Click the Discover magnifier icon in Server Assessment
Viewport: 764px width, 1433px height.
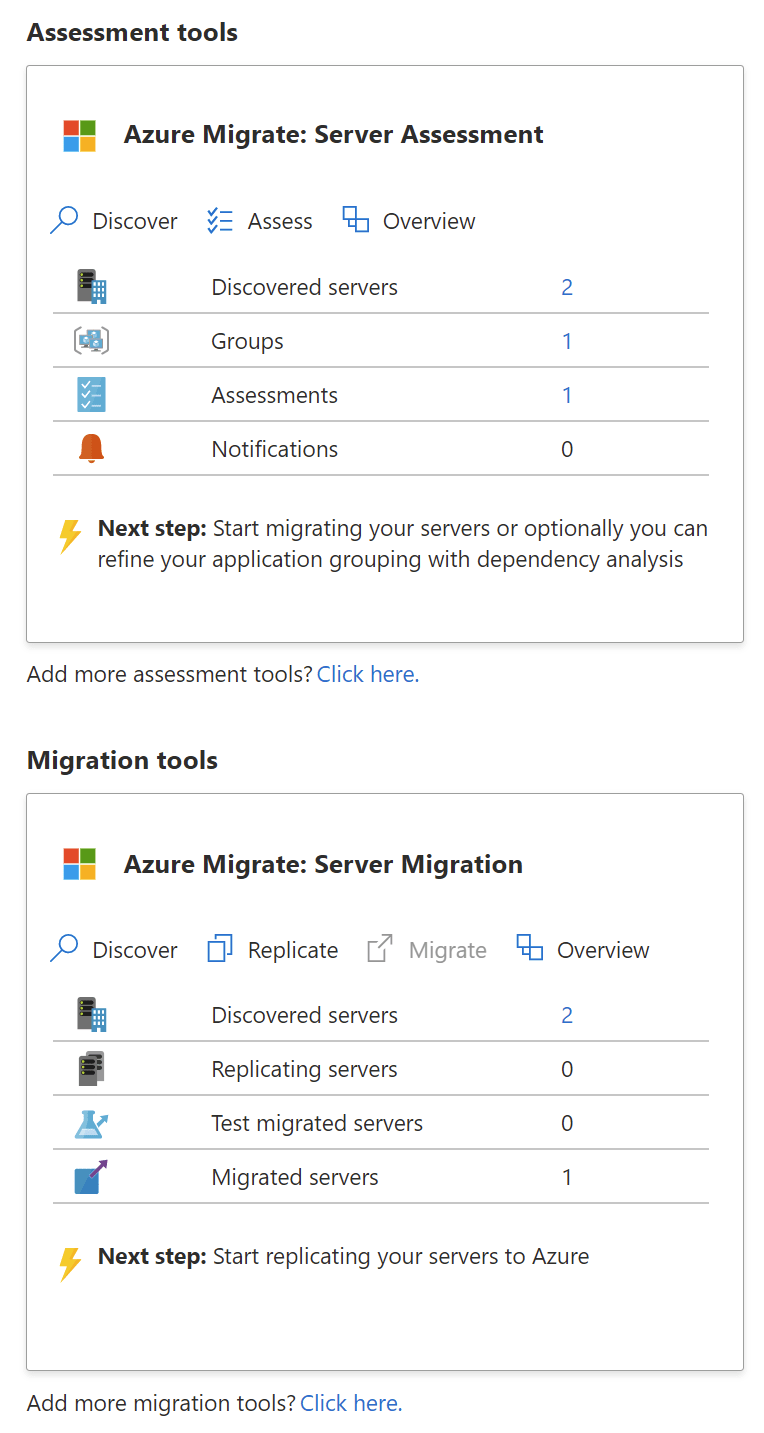pyautogui.click(x=64, y=221)
